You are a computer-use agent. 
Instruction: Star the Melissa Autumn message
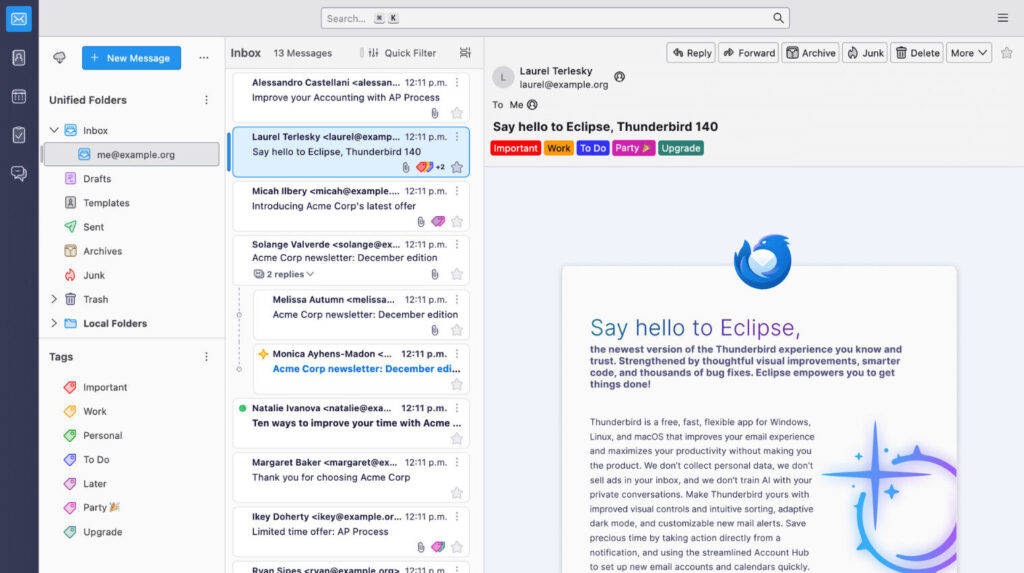(457, 330)
